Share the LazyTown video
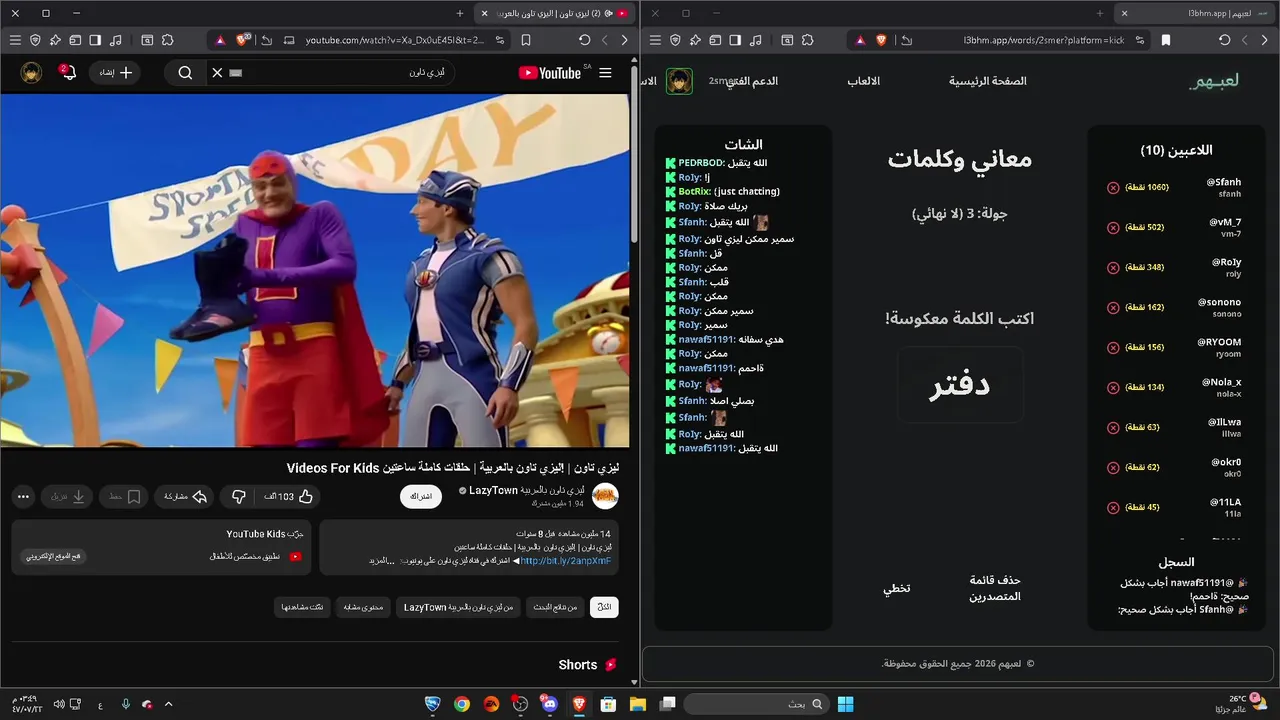Viewport: 1280px width, 720px height. pyautogui.click(x=185, y=496)
